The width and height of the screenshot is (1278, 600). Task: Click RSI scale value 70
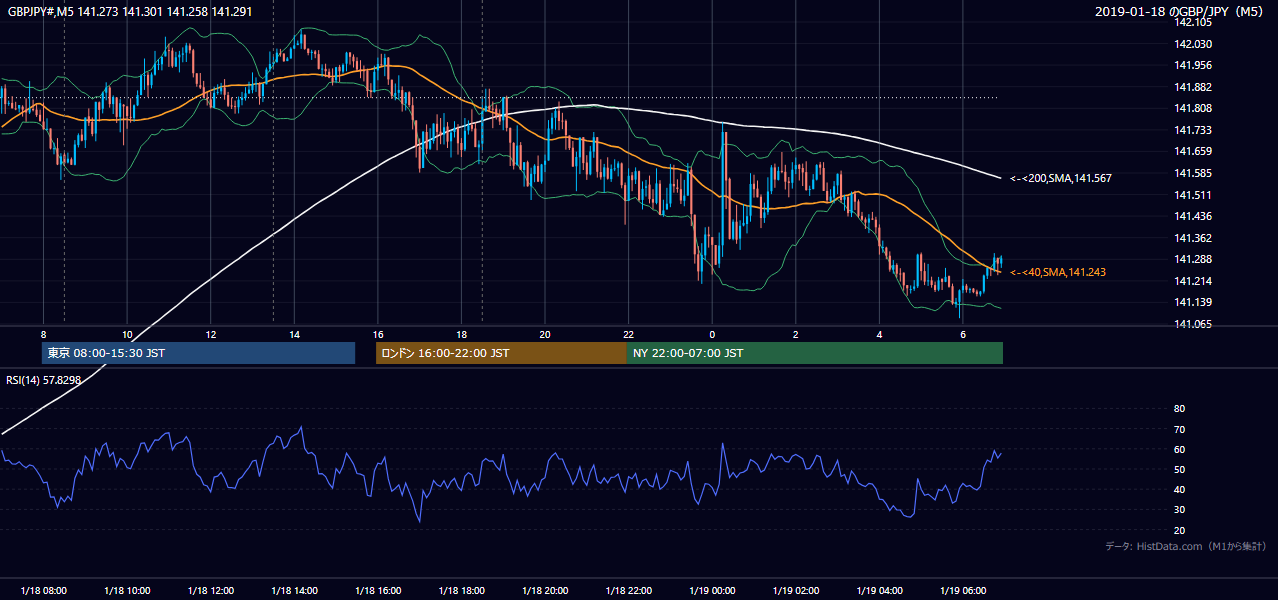1180,429
